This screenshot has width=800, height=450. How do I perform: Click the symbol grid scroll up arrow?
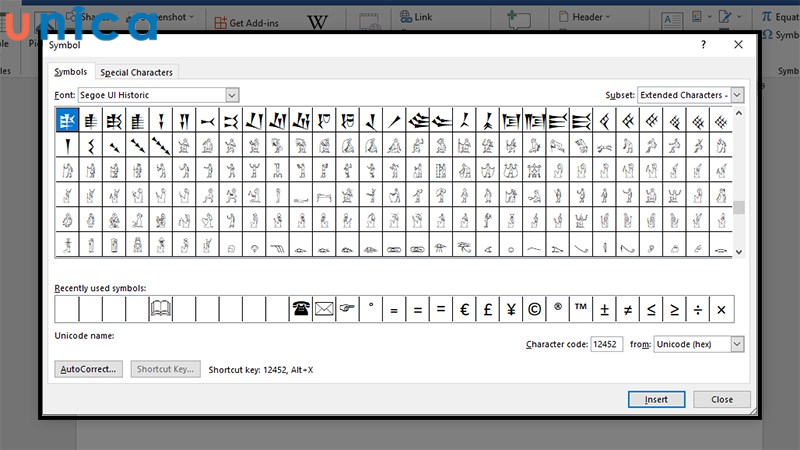click(x=739, y=113)
